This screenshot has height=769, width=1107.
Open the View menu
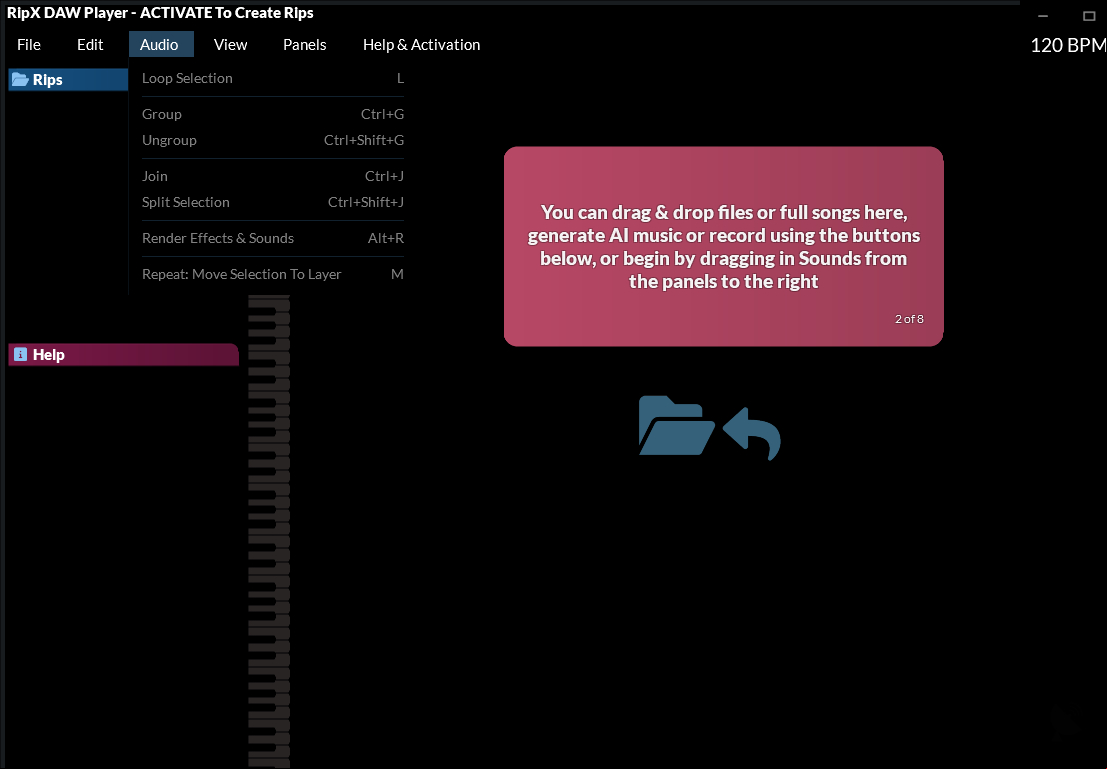230,44
